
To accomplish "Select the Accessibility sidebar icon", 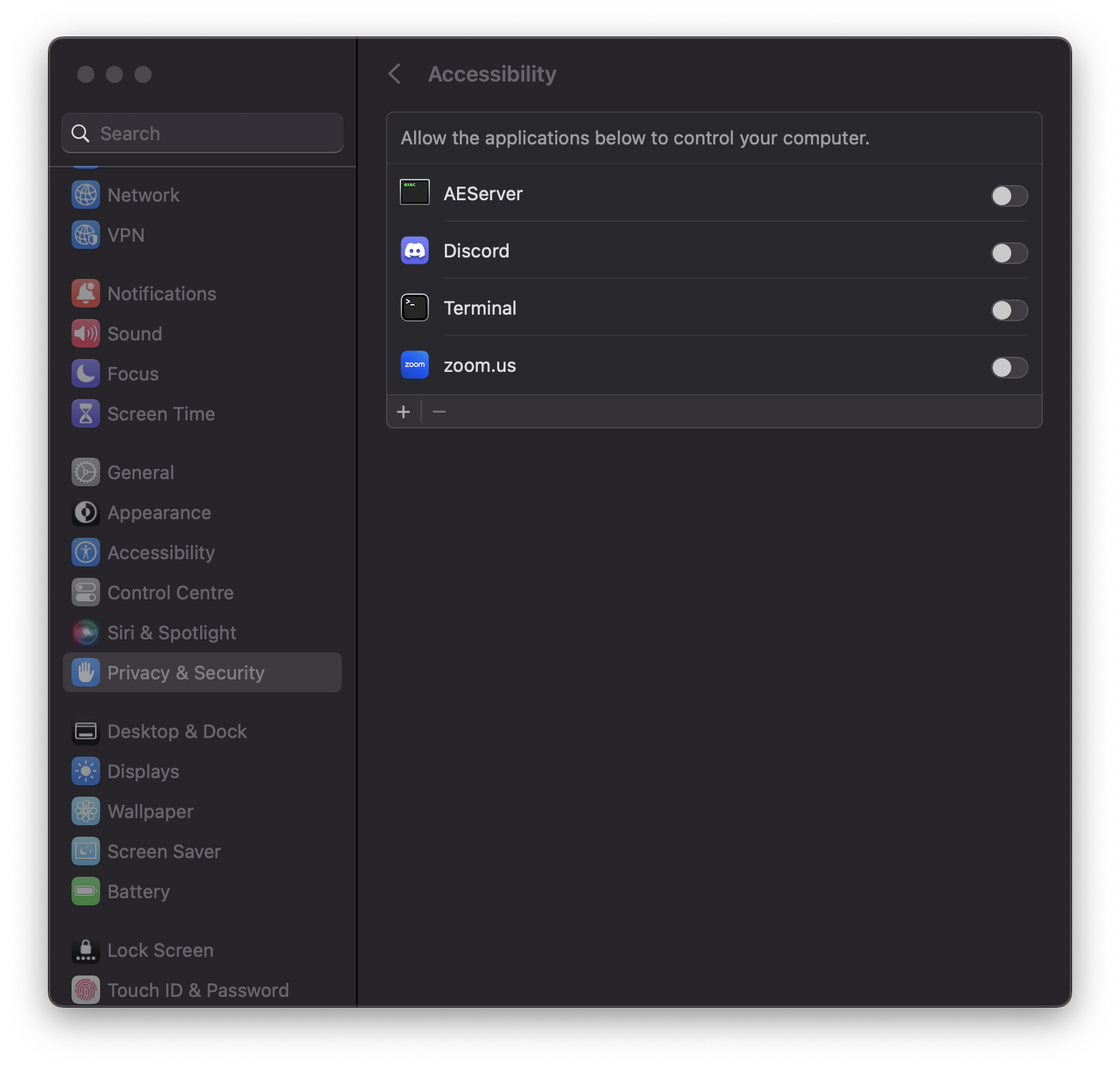I will tap(85, 552).
